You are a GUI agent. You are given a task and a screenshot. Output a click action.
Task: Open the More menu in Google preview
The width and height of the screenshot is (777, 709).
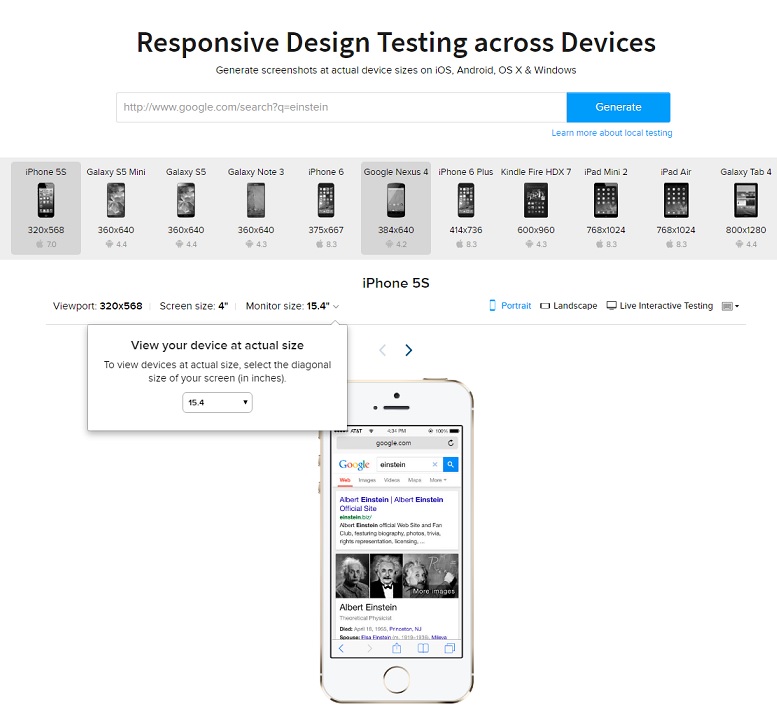coord(438,480)
